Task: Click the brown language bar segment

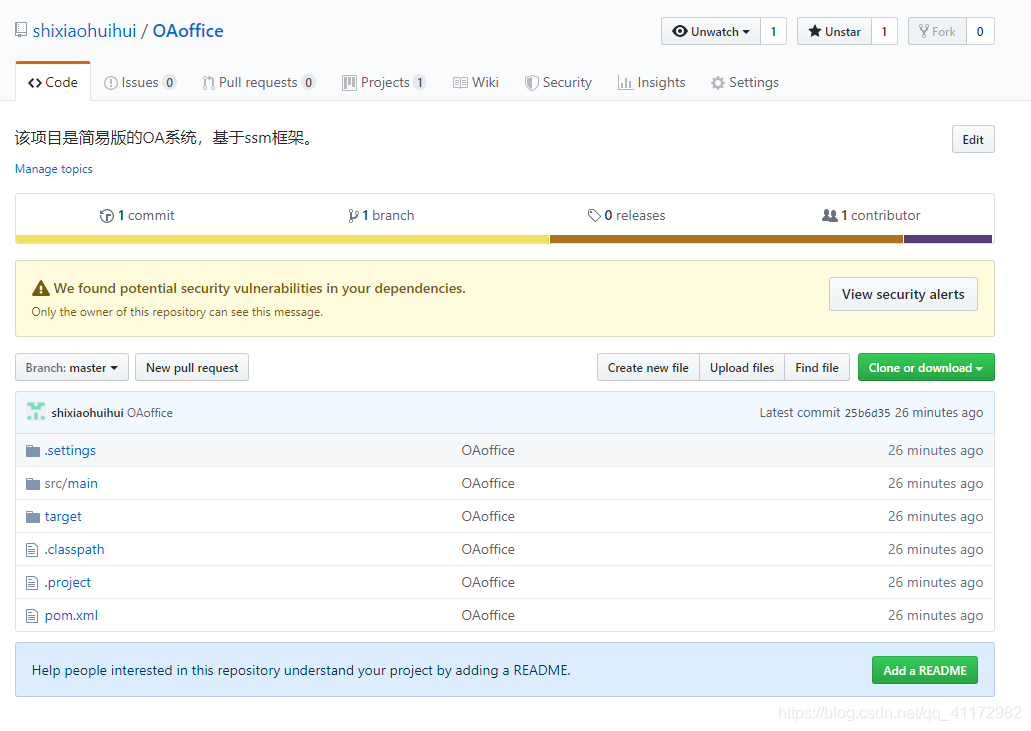Action: (x=726, y=239)
